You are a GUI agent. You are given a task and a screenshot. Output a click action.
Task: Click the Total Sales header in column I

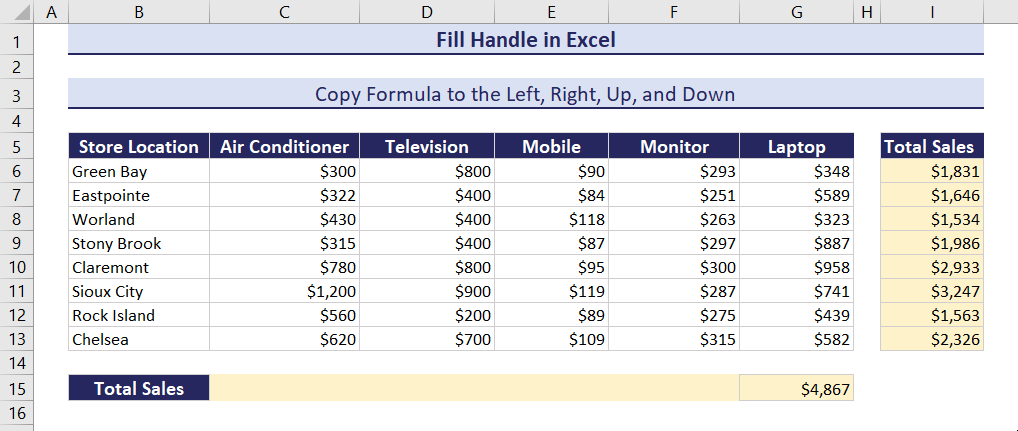click(931, 146)
